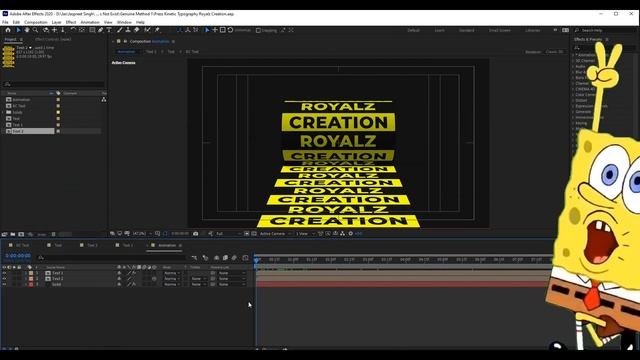640x360 pixels.
Task: Click the Project panel search field
Action: (54, 84)
